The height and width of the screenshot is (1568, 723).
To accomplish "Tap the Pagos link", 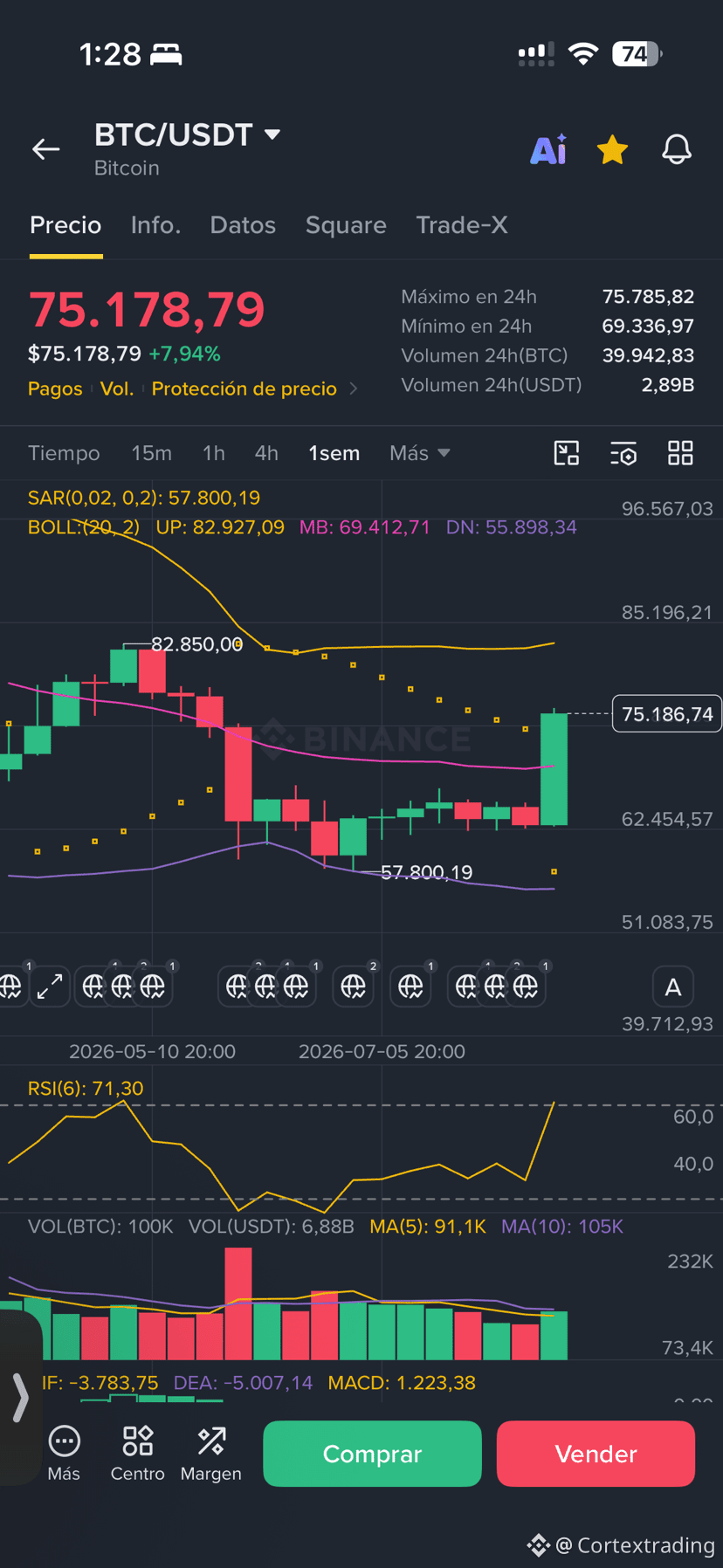I will pyautogui.click(x=55, y=389).
